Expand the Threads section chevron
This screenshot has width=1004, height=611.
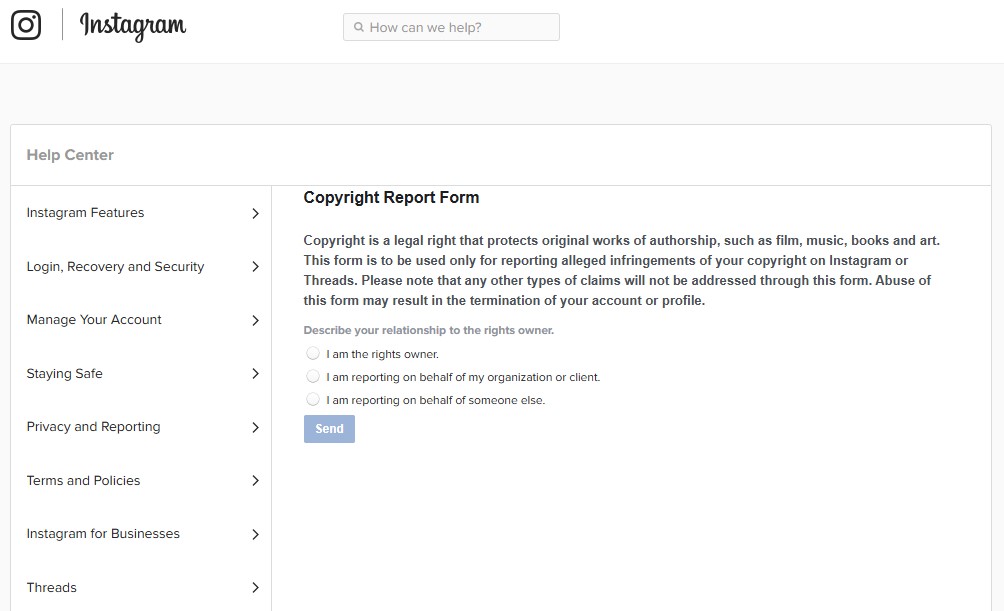[256, 587]
